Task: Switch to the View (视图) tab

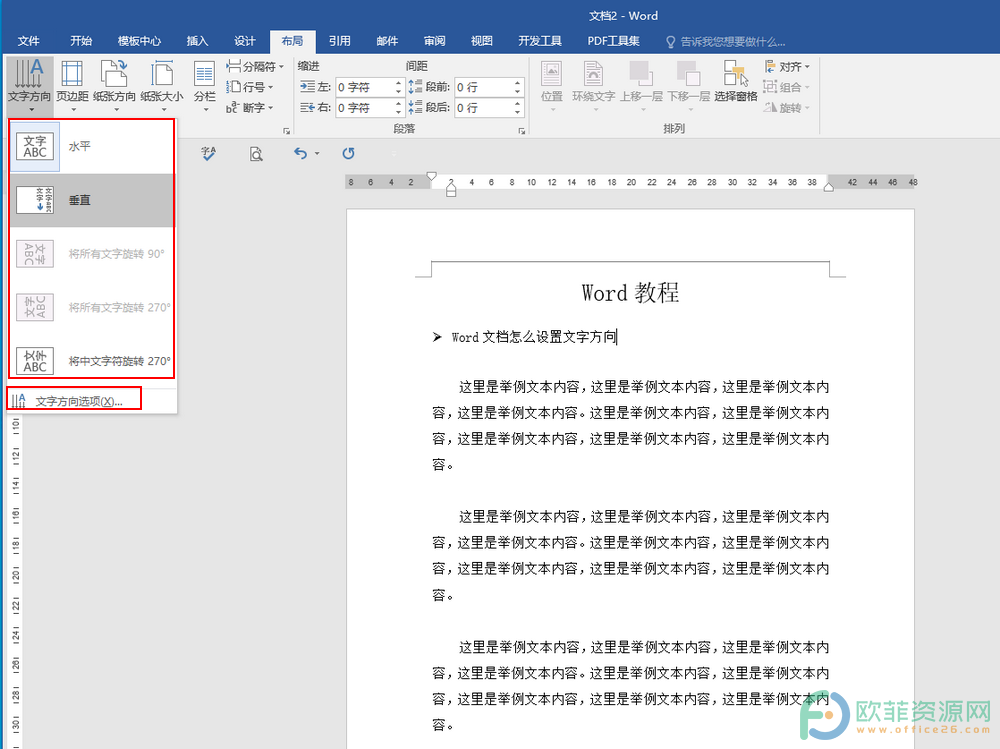Action: [x=482, y=41]
